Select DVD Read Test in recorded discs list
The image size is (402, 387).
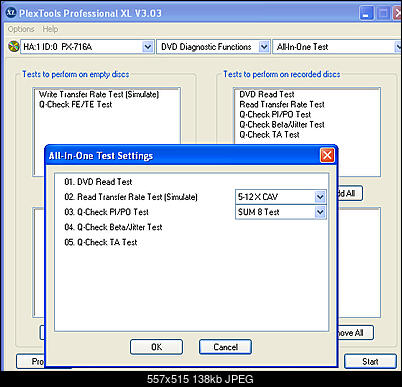(267, 94)
